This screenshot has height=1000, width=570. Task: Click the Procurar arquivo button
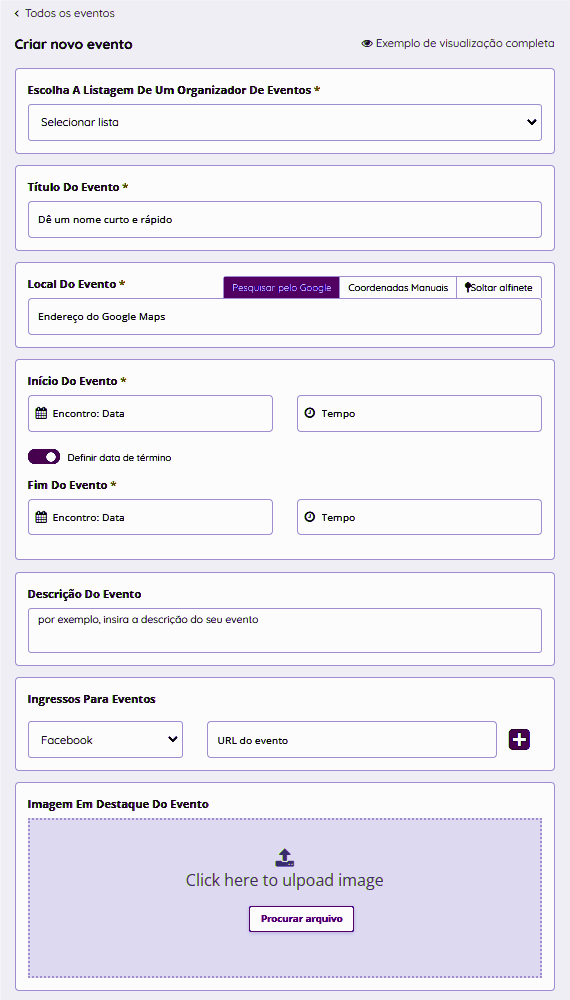pyautogui.click(x=302, y=919)
